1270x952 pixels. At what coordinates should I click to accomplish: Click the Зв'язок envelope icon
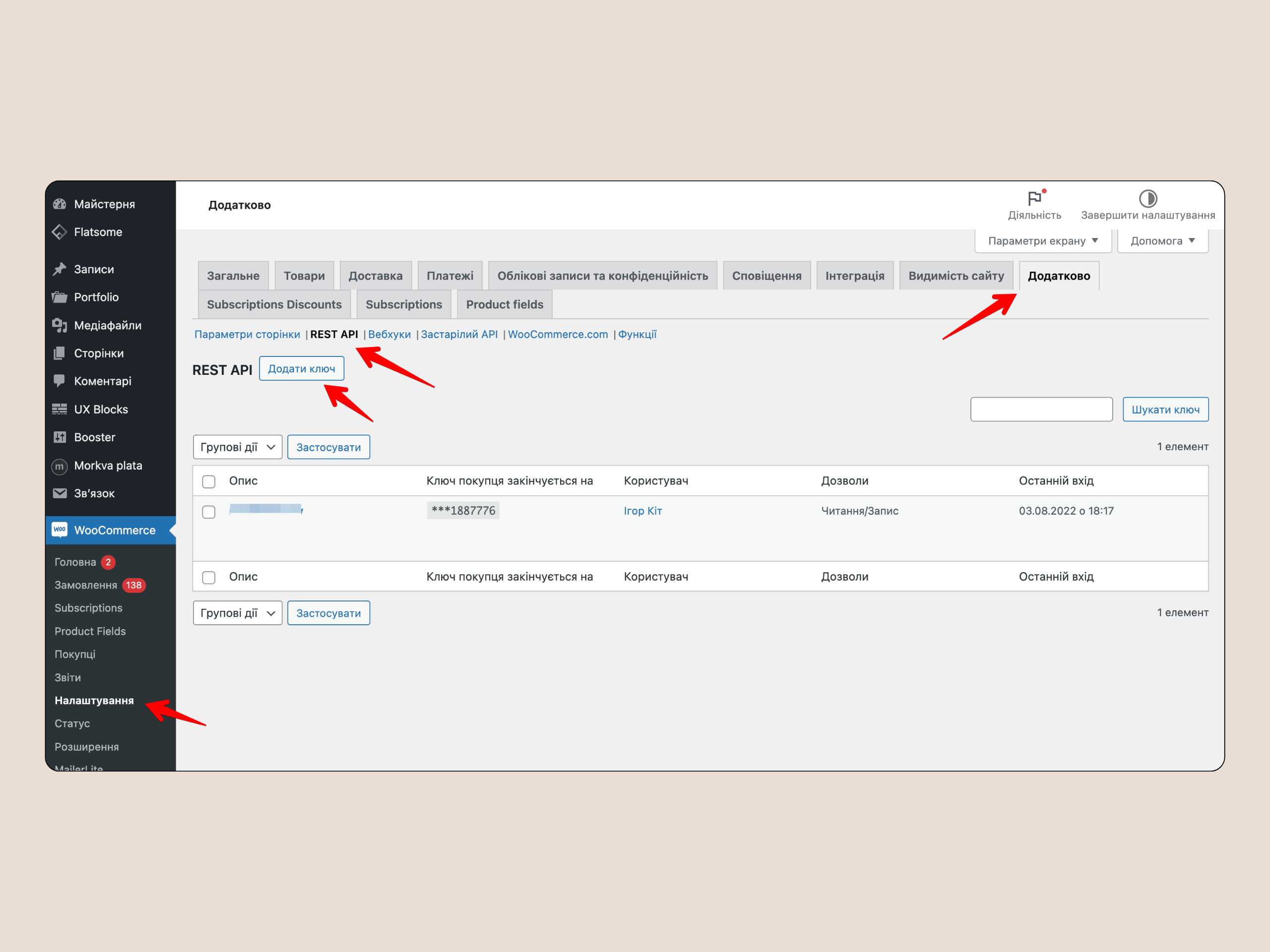[x=59, y=493]
